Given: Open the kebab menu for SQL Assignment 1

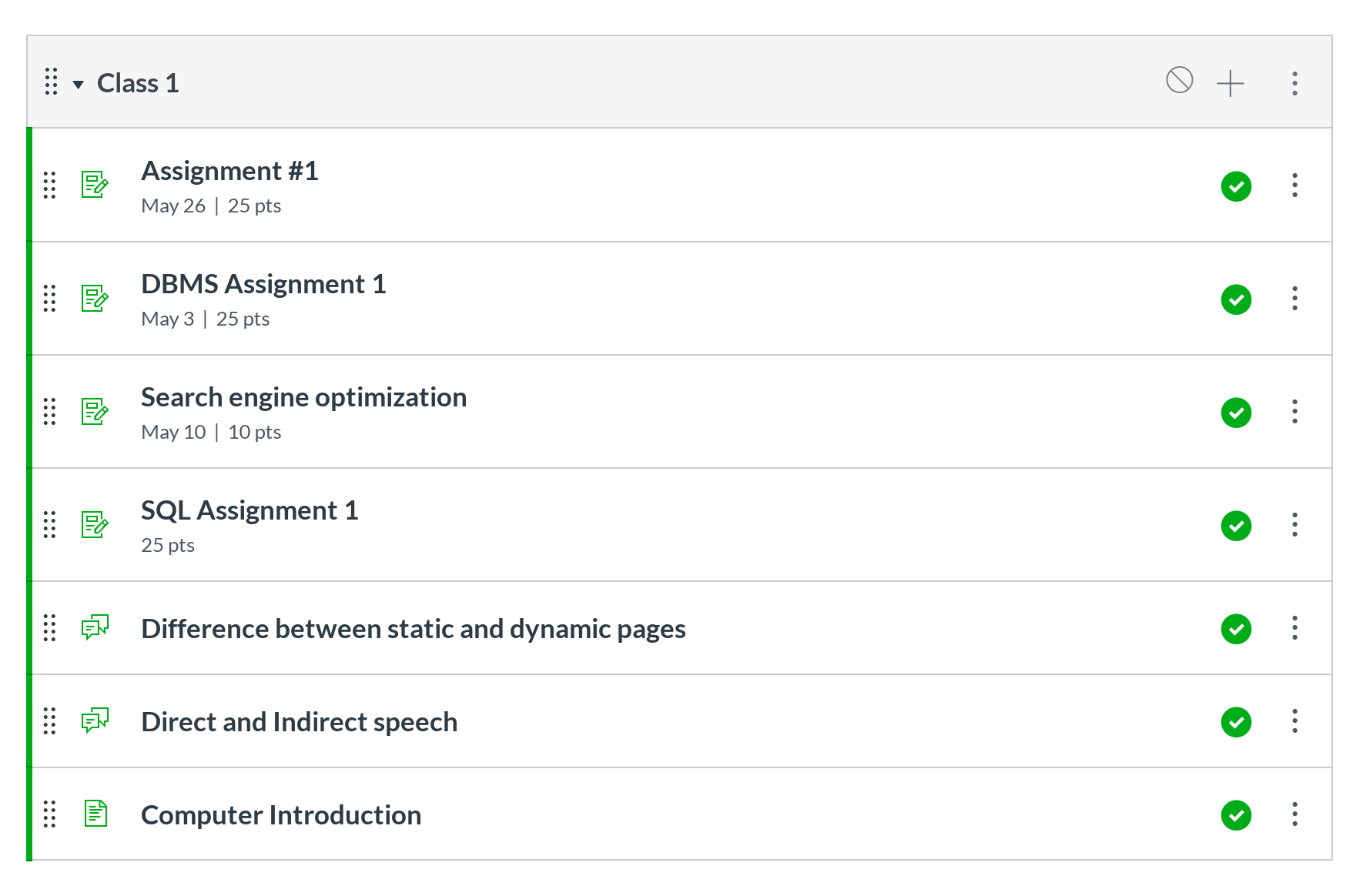Looking at the screenshot, I should pos(1294,525).
